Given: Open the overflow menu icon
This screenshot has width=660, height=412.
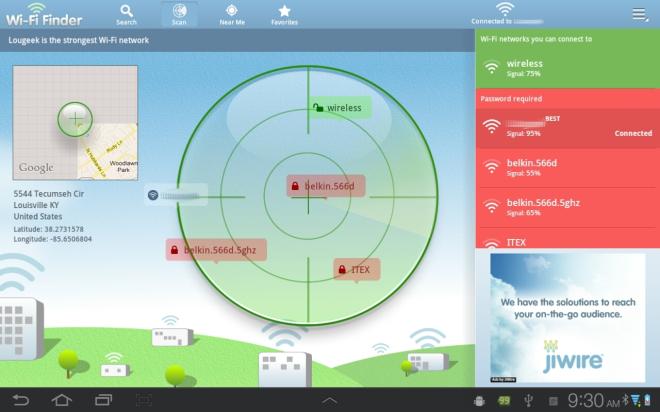Looking at the screenshot, I should pyautogui.click(x=640, y=14).
